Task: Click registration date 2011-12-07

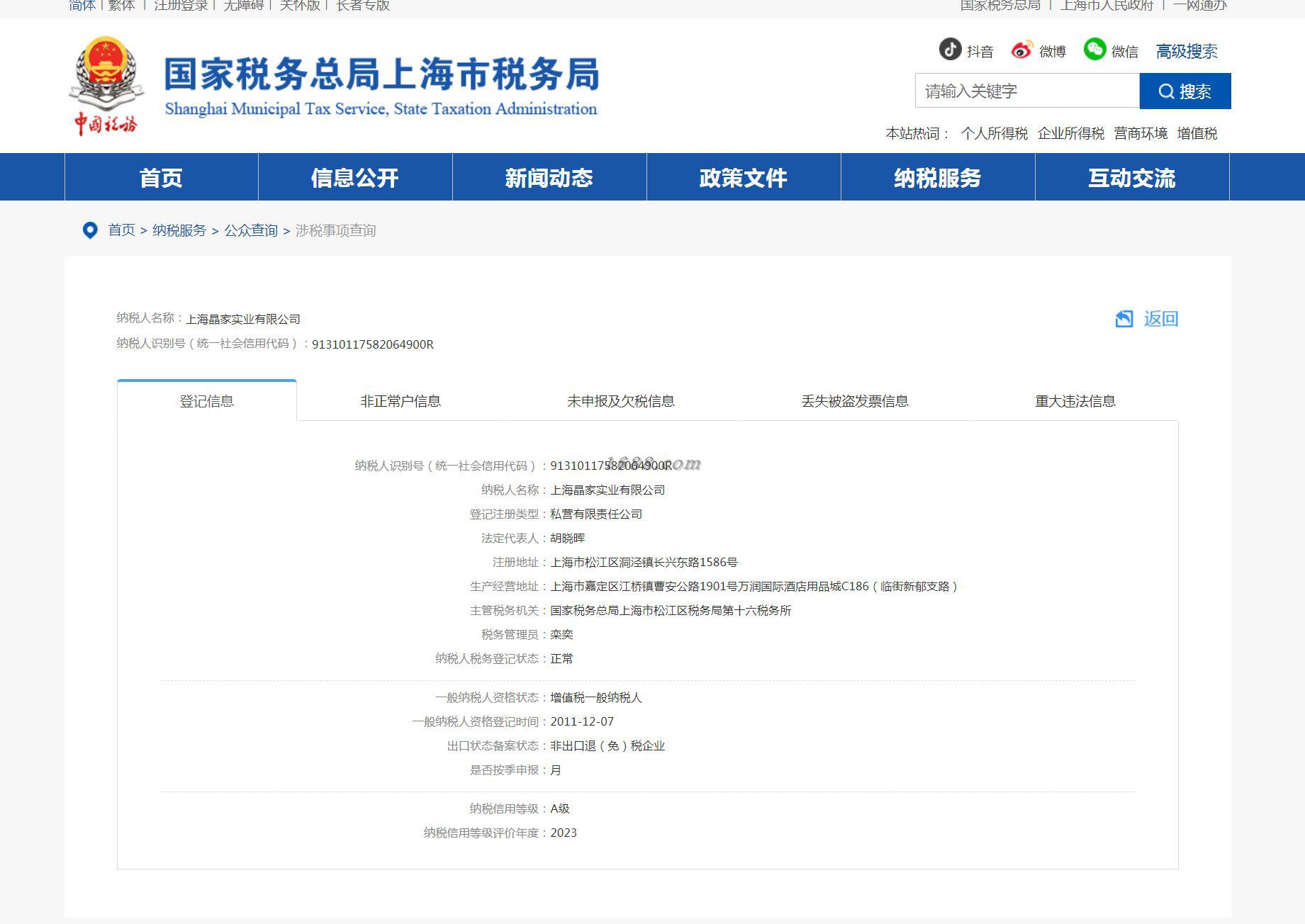Action: coord(582,722)
